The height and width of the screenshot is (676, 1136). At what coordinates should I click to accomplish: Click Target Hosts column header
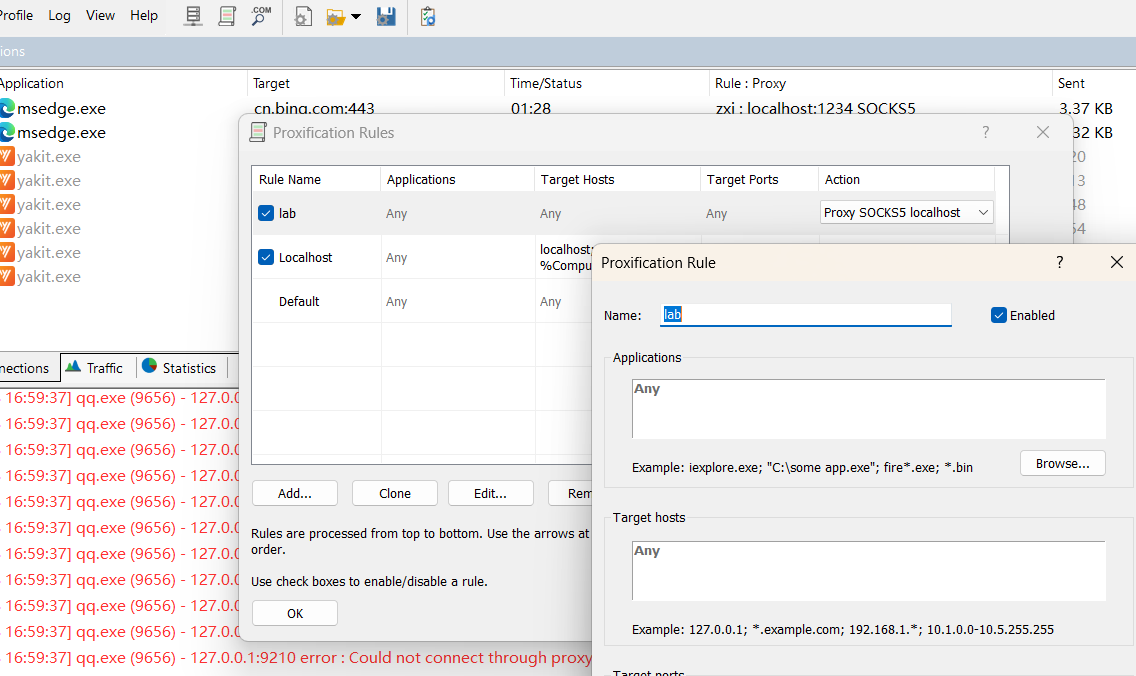coord(617,180)
